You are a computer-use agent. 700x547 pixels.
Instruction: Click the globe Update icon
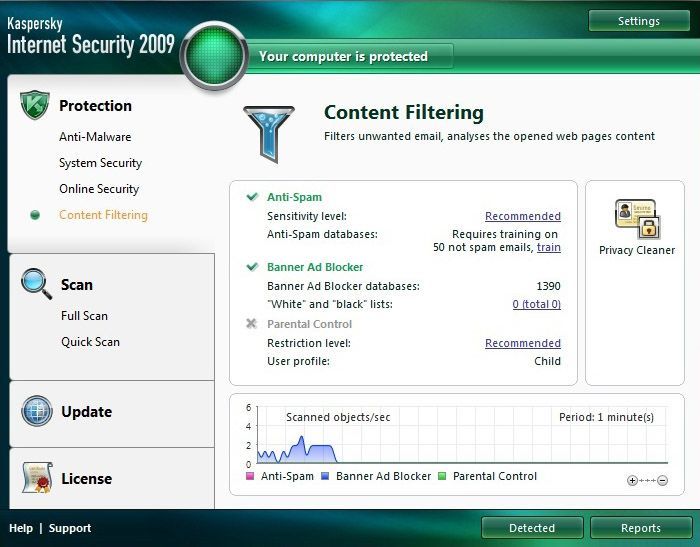click(x=37, y=411)
